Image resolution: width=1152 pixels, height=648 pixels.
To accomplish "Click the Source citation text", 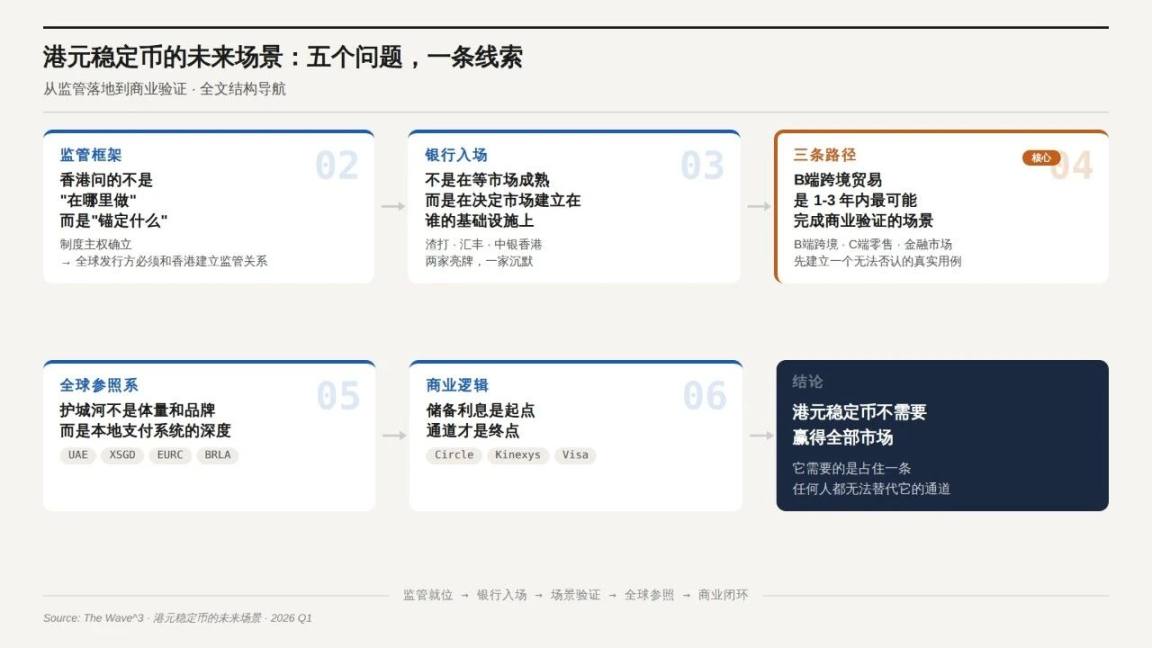I will (x=177, y=618).
